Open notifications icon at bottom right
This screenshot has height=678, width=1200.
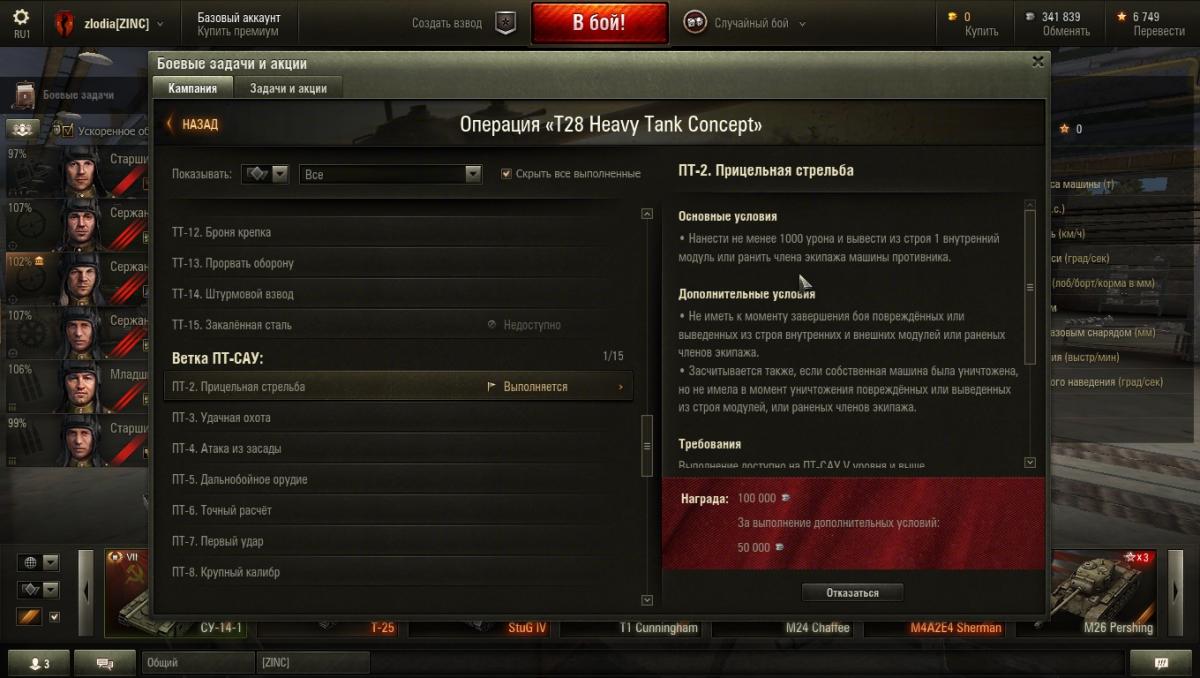tap(1161, 662)
